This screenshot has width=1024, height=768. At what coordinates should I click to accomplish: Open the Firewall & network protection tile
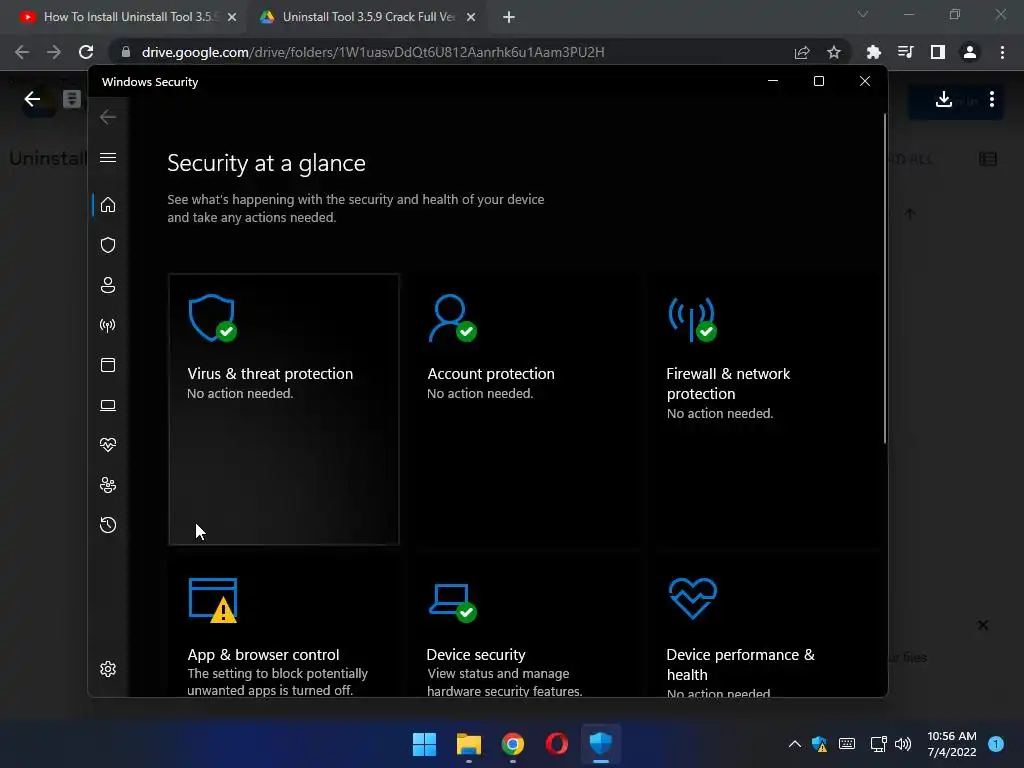point(763,409)
